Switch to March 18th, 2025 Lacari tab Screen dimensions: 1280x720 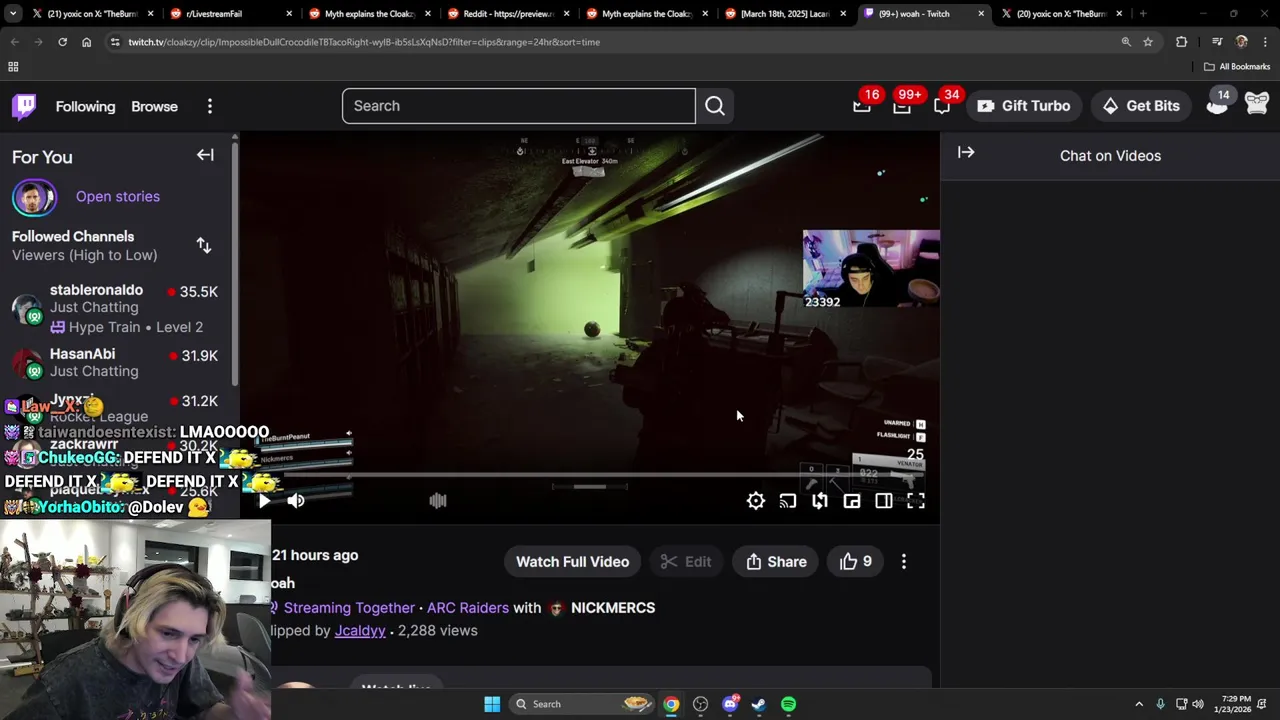pos(785,14)
